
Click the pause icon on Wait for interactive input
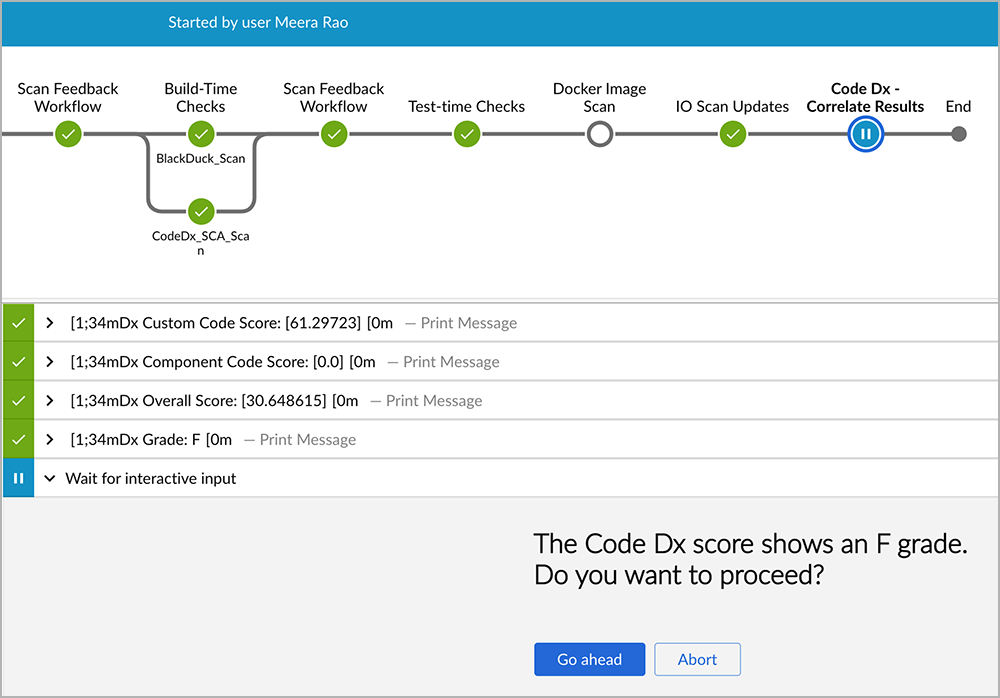(x=18, y=478)
